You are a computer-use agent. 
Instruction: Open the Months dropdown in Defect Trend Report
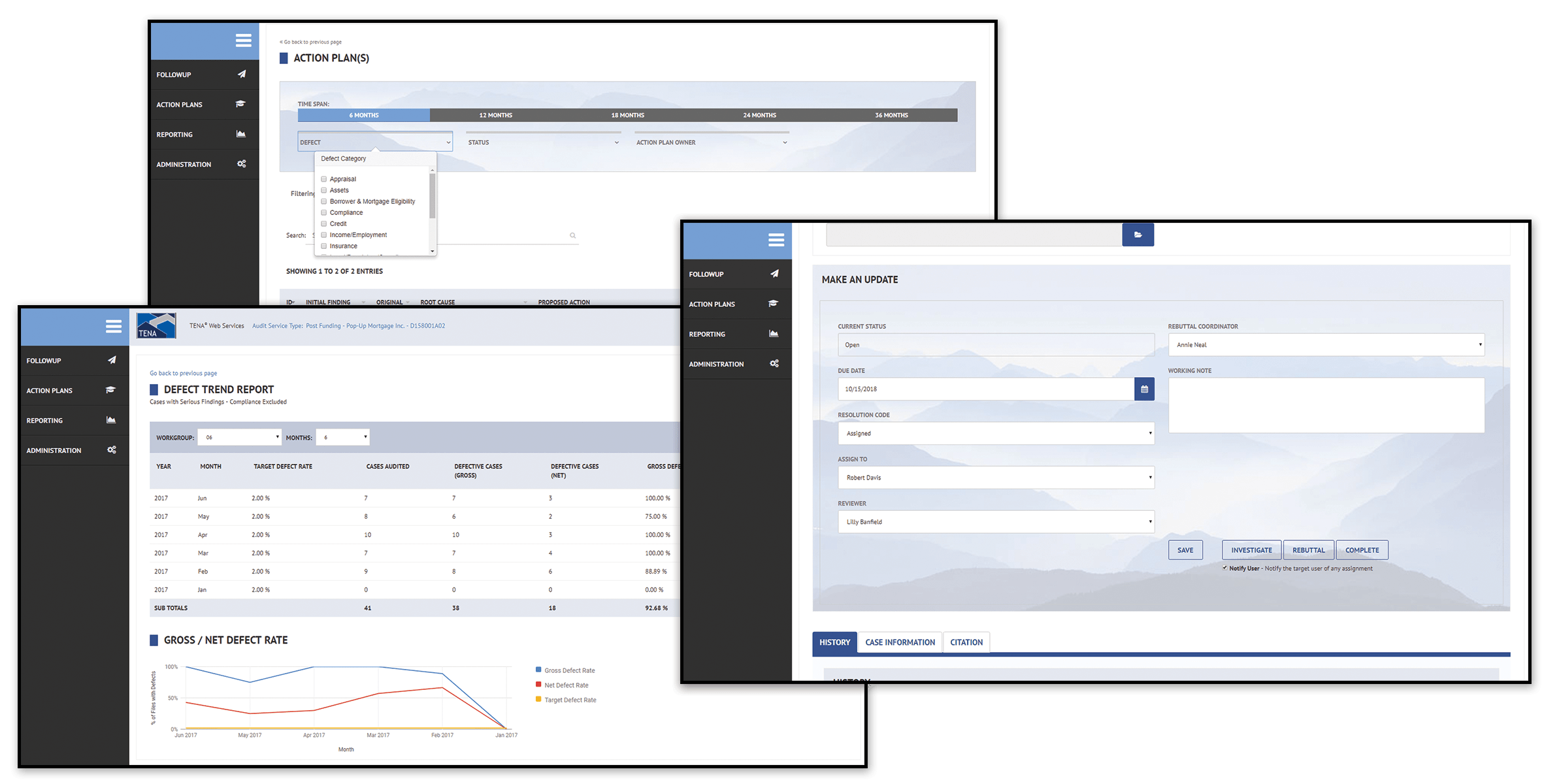click(343, 437)
